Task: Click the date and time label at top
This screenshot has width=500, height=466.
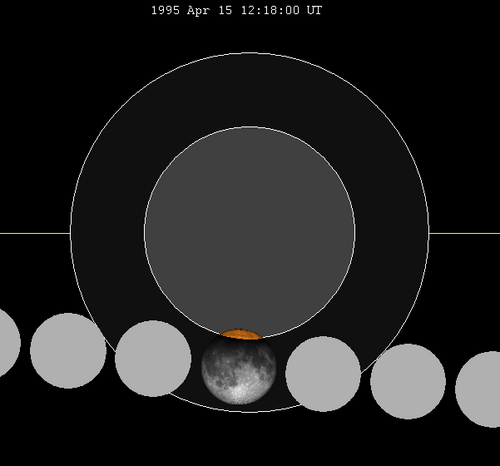Action: (236, 10)
